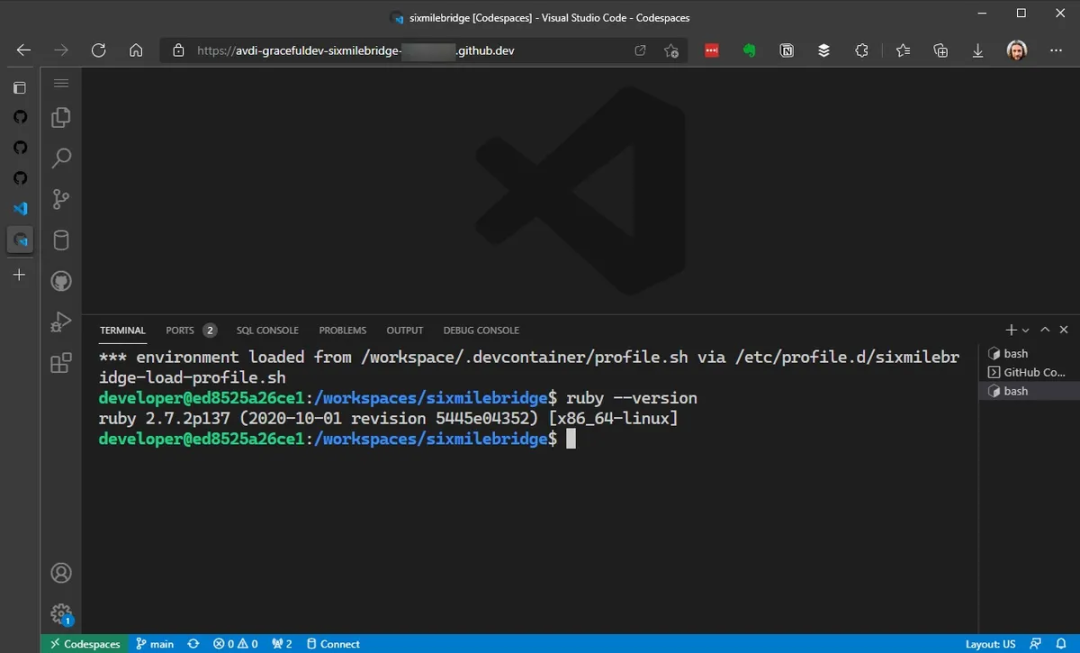View site info via lock icon
The height and width of the screenshot is (653, 1080).
click(178, 50)
